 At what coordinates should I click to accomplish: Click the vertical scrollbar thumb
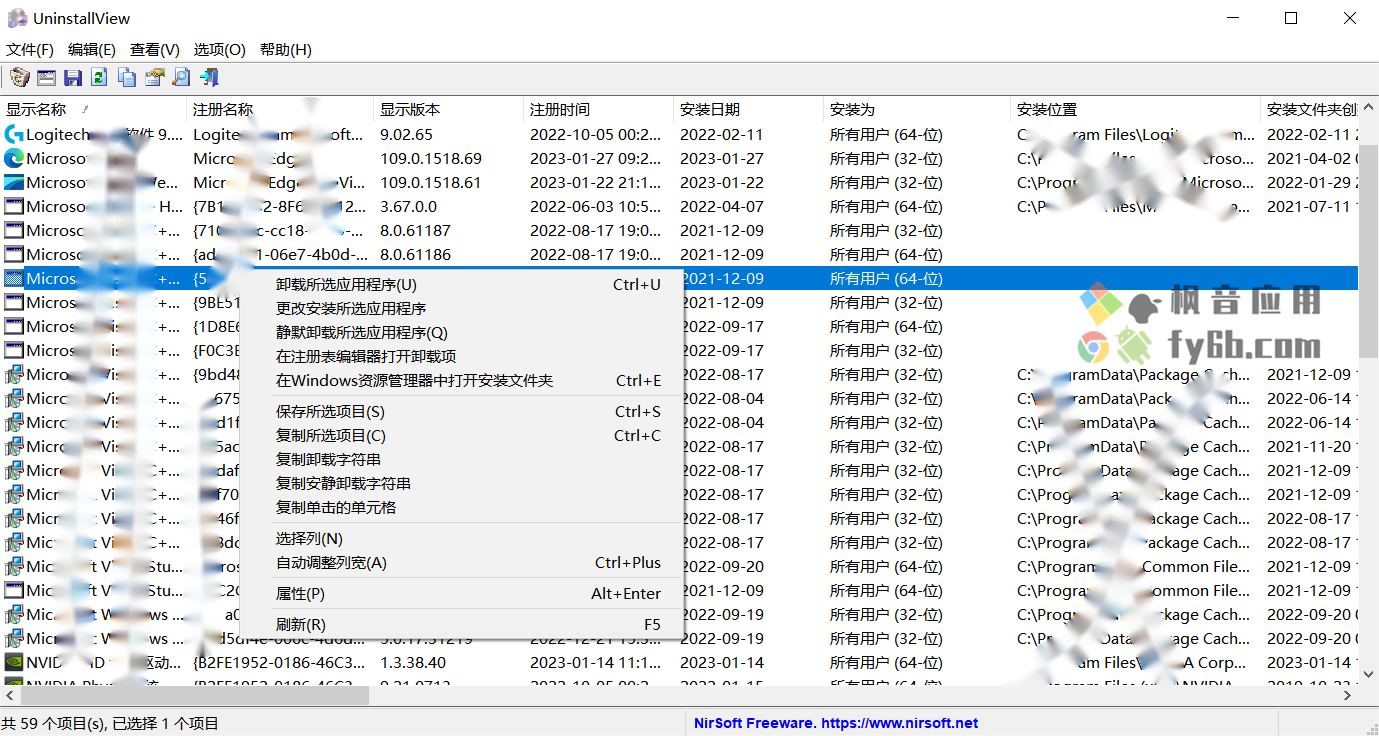(x=1369, y=250)
